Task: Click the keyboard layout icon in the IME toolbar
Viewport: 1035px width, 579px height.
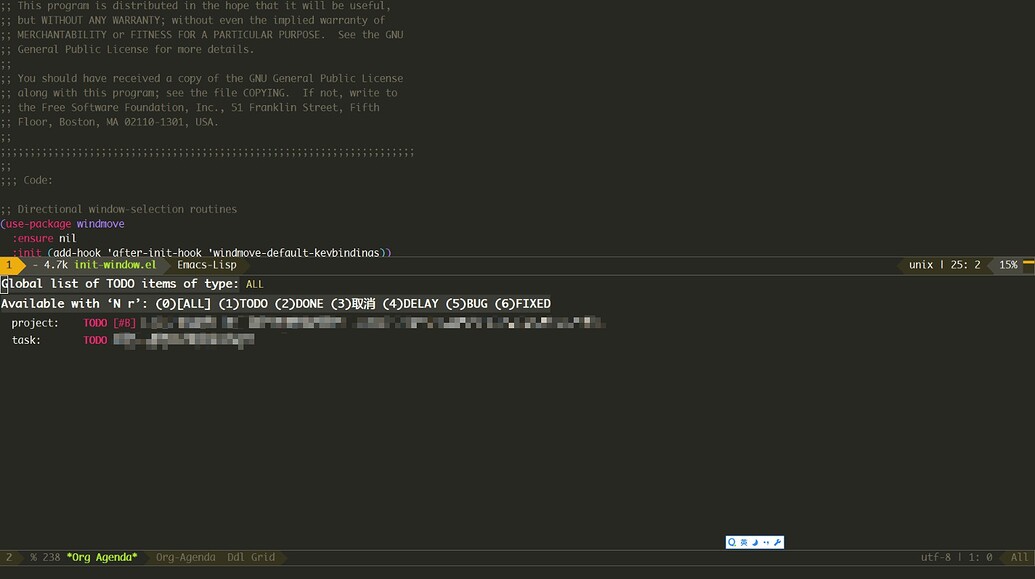Action: pyautogui.click(x=745, y=541)
